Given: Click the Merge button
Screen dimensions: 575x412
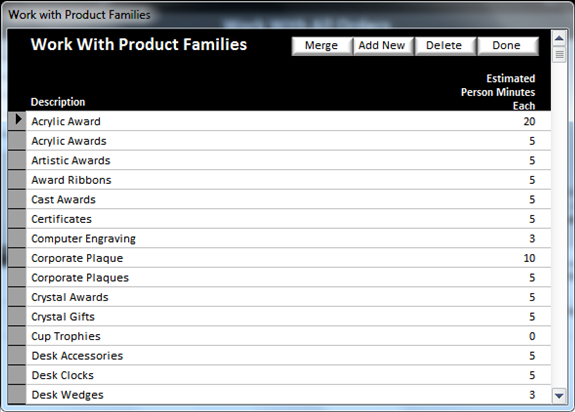Looking at the screenshot, I should coord(322,46).
